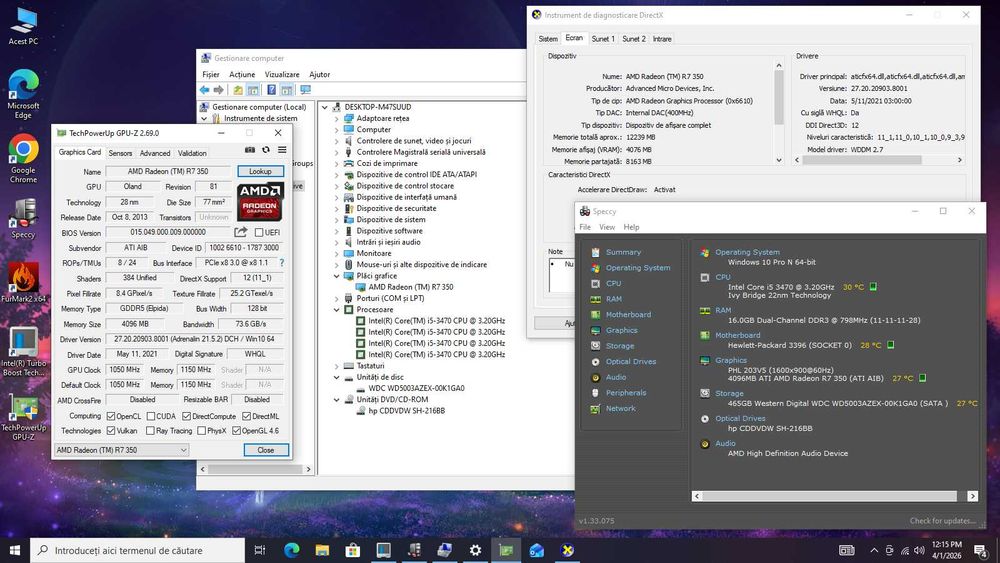
Task: Click Close button in GPU-Z
Action: (x=266, y=450)
